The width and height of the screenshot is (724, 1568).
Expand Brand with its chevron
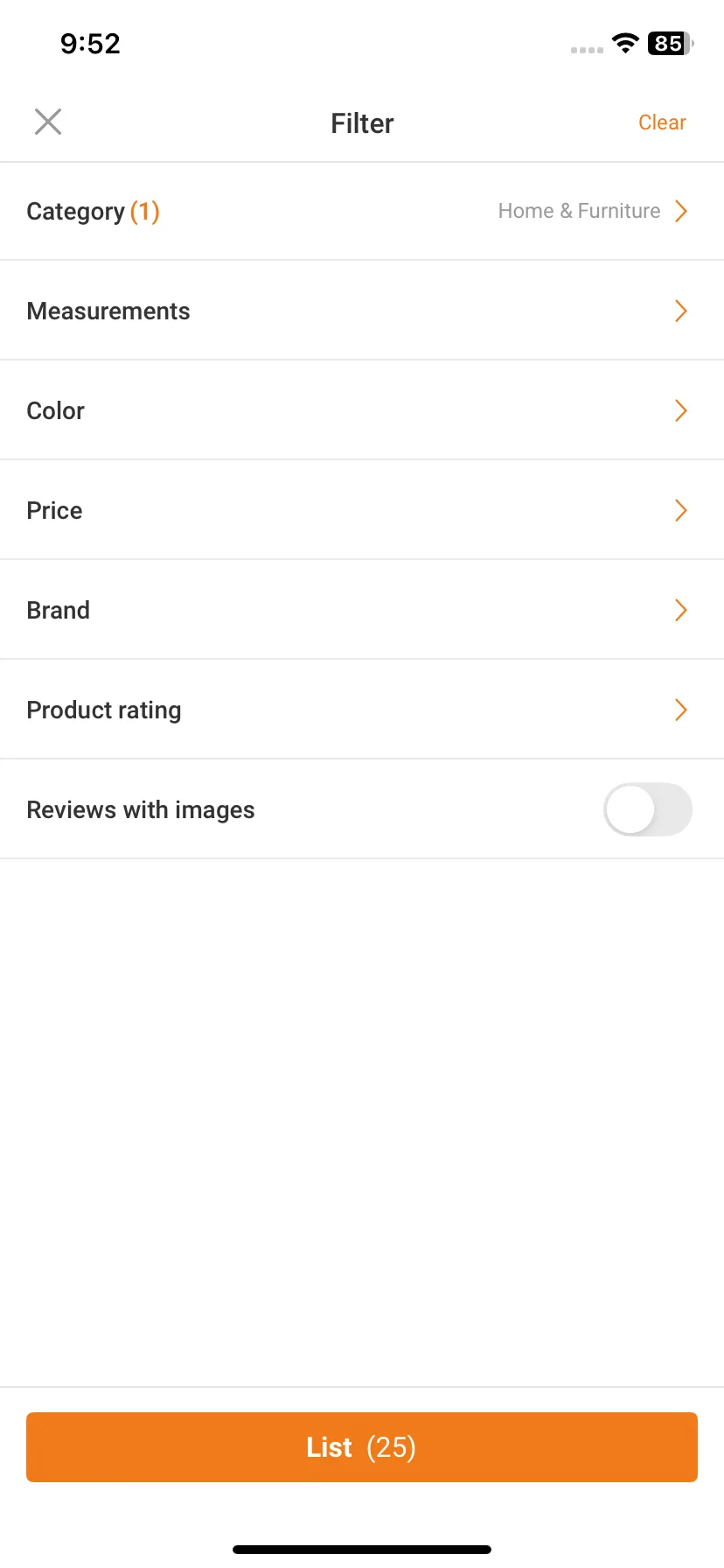(x=681, y=610)
